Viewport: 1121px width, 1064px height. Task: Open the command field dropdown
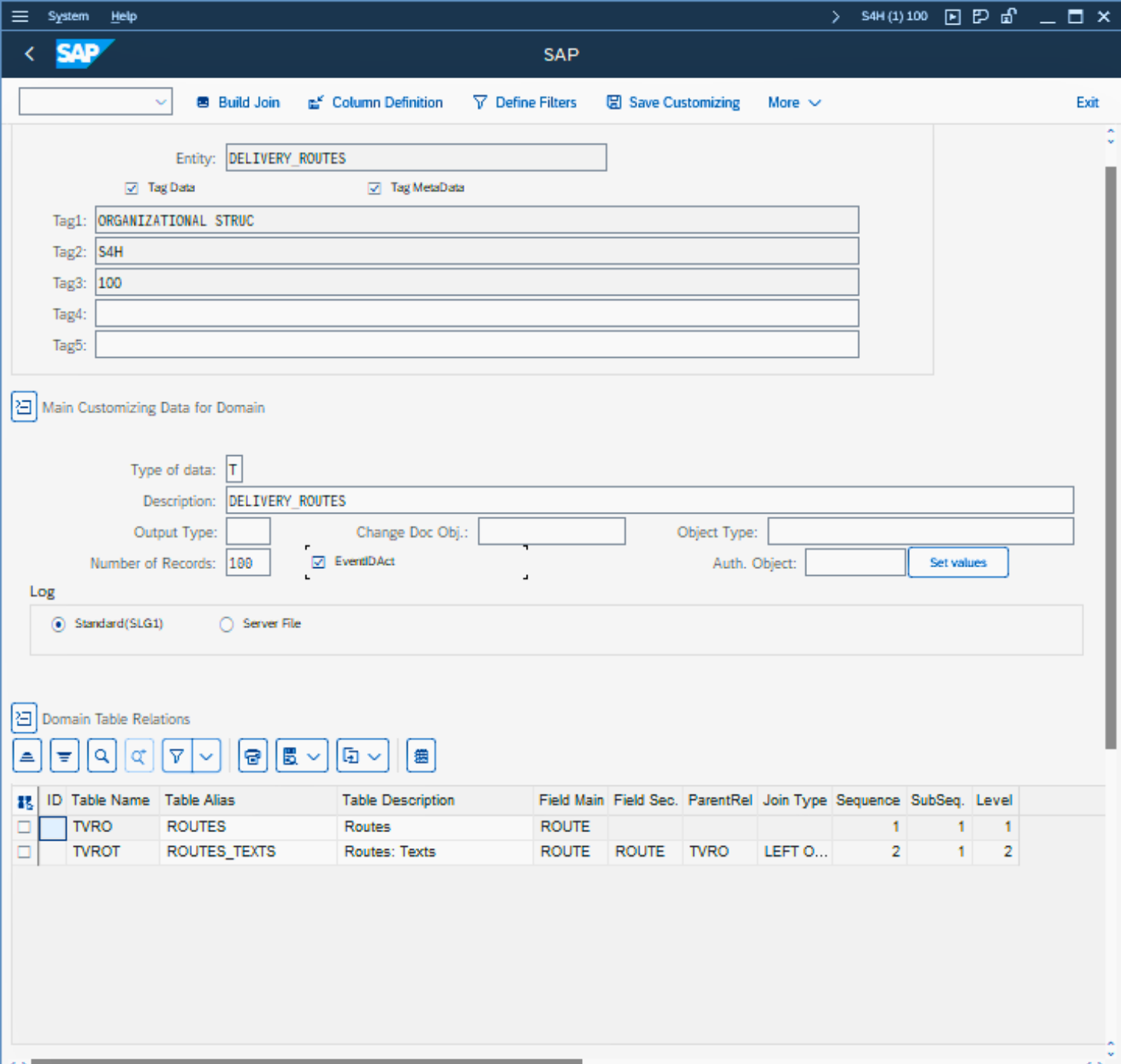pyautogui.click(x=160, y=102)
